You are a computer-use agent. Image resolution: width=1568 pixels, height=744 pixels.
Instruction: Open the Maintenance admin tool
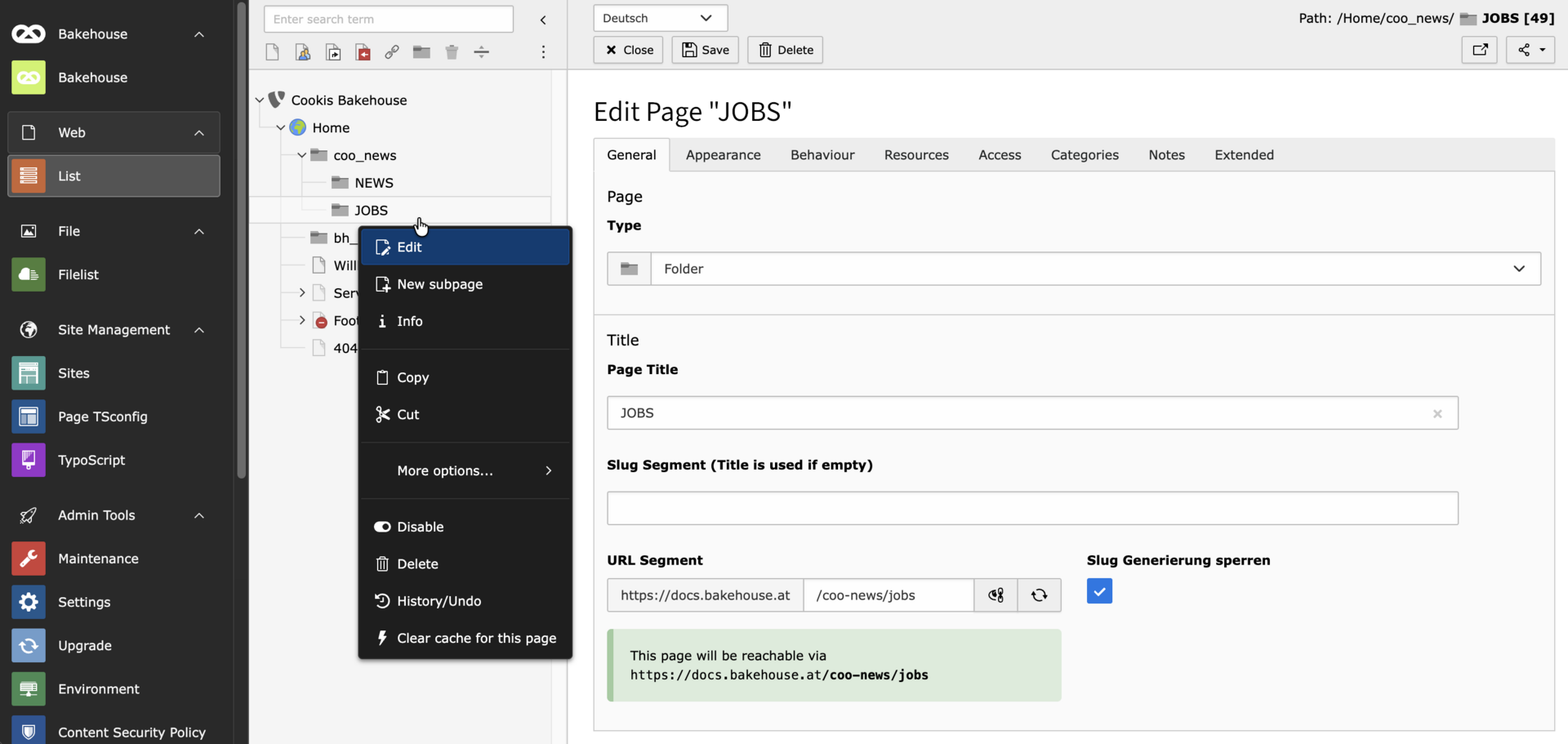tap(98, 559)
